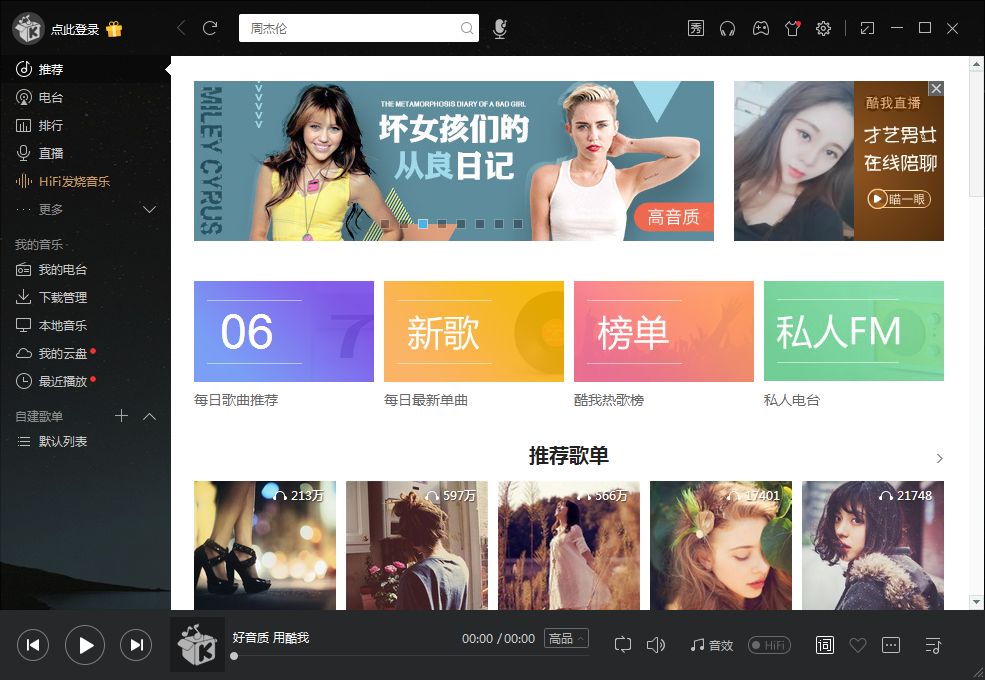
Task: Open 直播 live in sidebar
Action: point(85,153)
